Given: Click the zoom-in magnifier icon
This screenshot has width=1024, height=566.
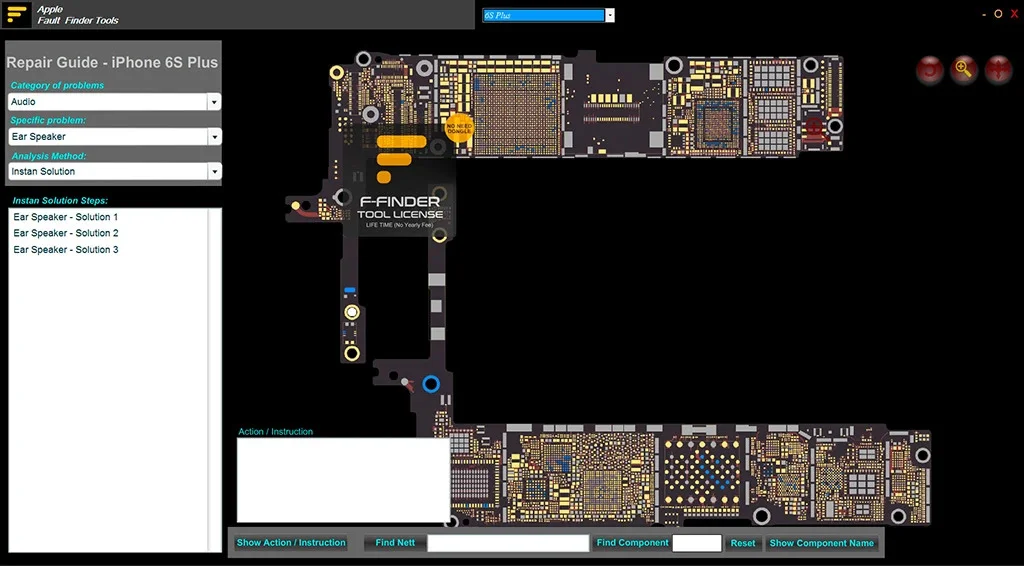Looking at the screenshot, I should 963,69.
